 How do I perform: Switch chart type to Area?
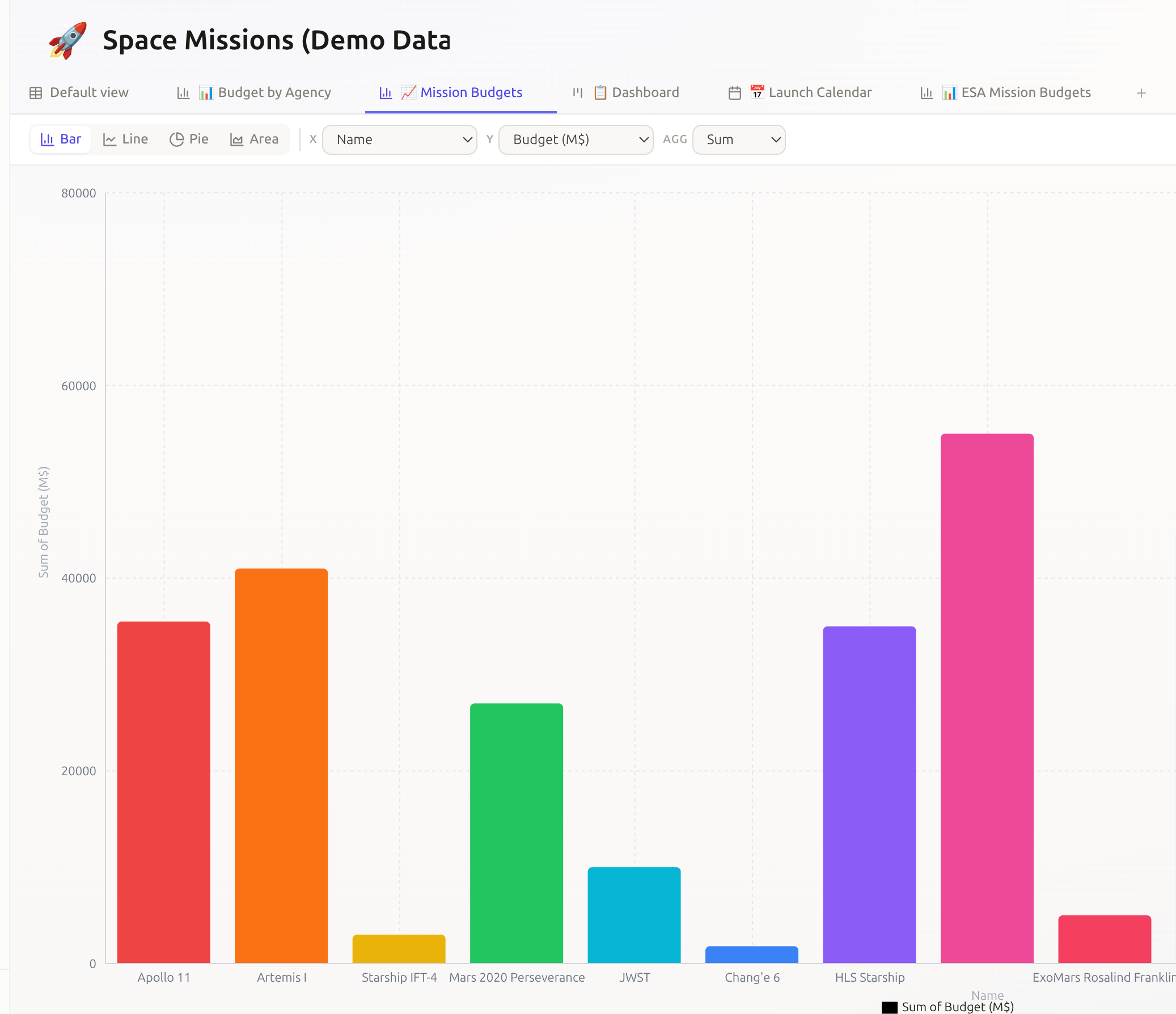point(254,139)
